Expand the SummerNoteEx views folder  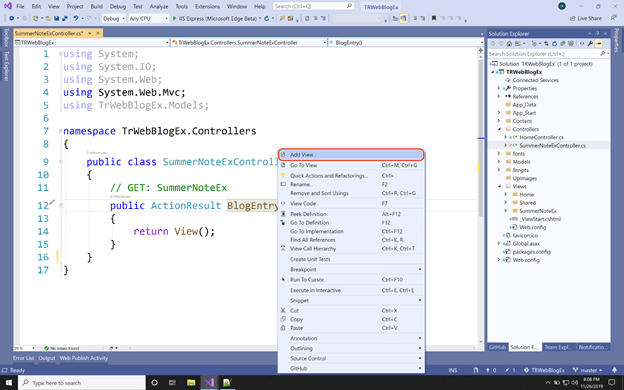coord(506,211)
